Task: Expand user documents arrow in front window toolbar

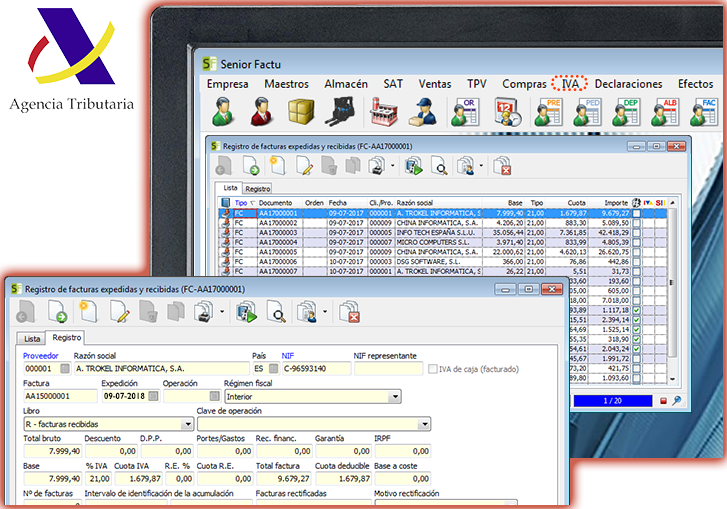Action: coord(325,312)
